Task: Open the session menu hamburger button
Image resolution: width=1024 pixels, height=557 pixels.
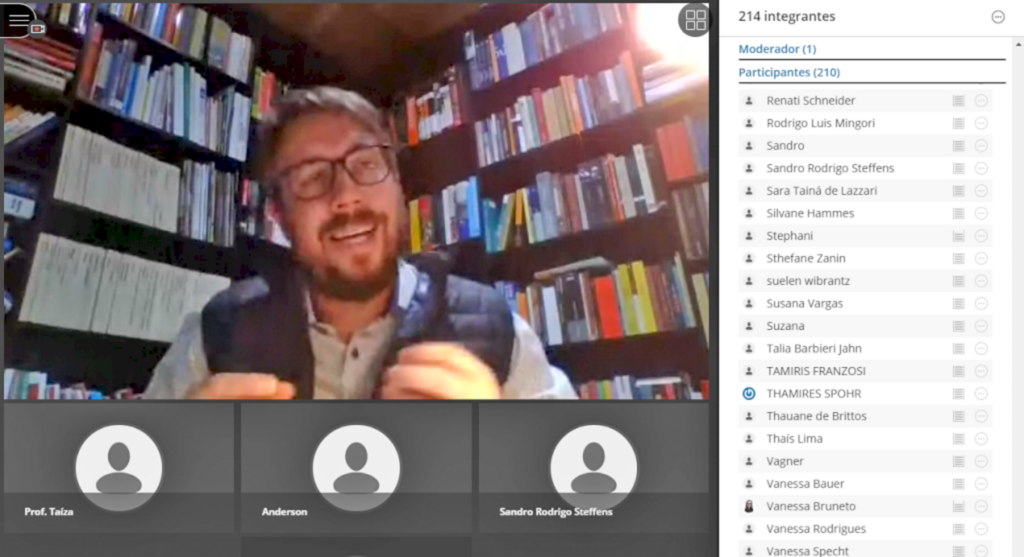Action: 18,19
